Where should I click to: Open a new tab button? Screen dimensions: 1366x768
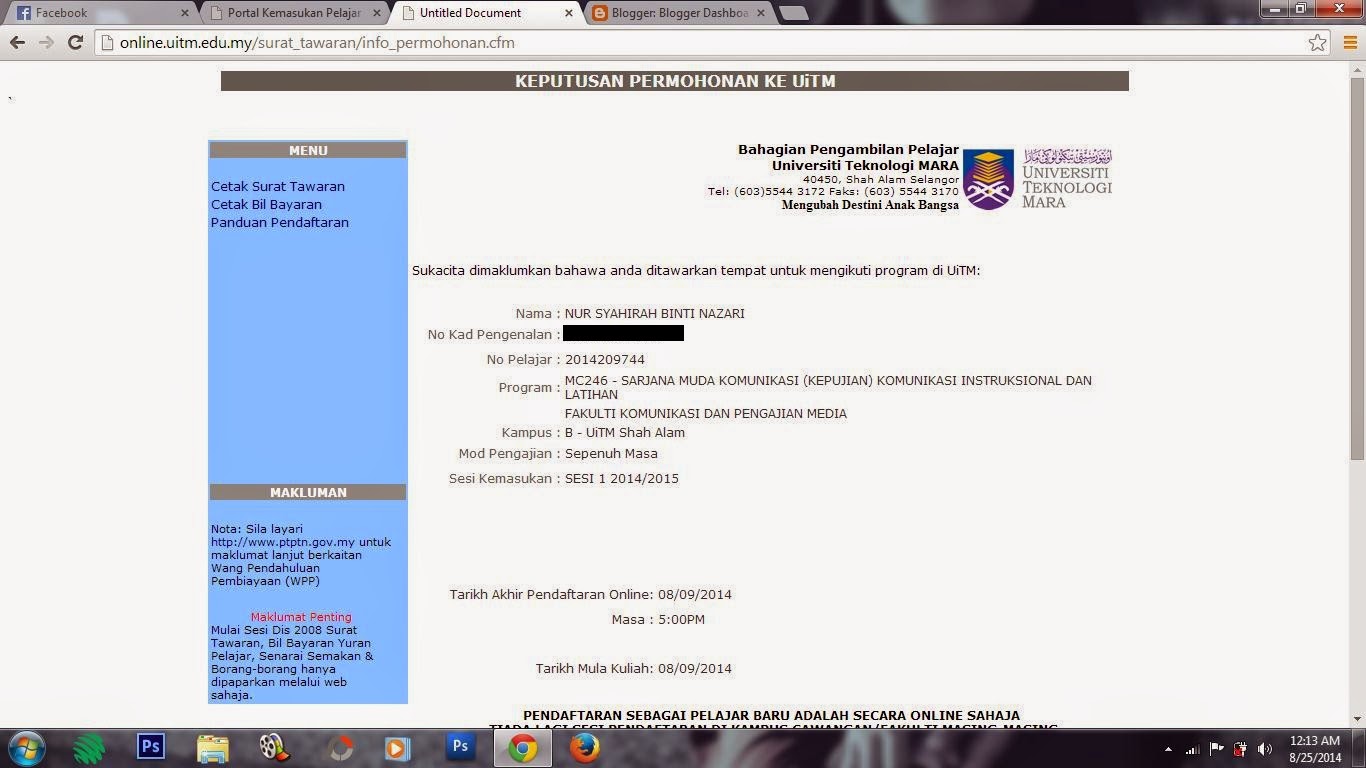pos(793,13)
